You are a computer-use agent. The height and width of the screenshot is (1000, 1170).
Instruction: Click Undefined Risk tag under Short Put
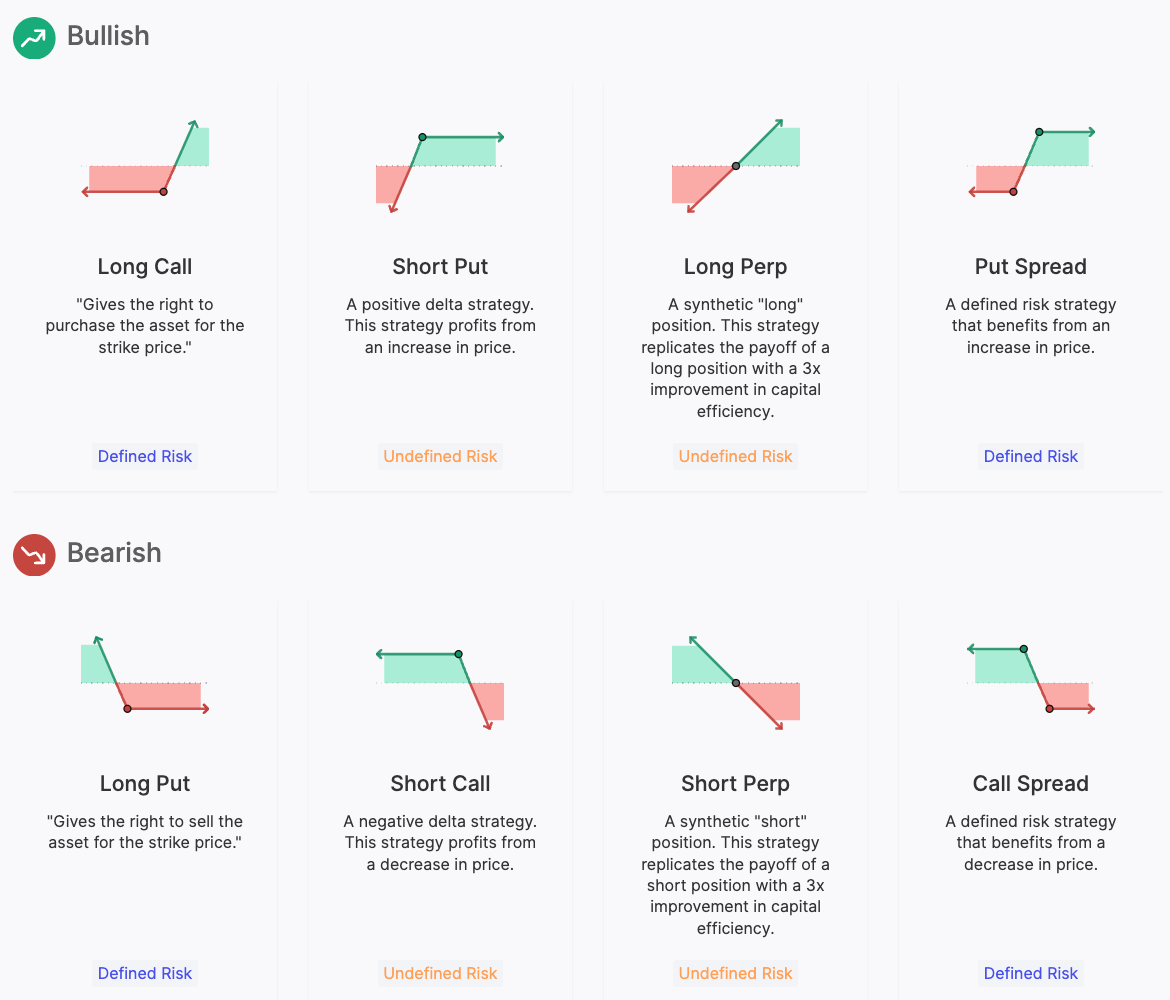[440, 457]
